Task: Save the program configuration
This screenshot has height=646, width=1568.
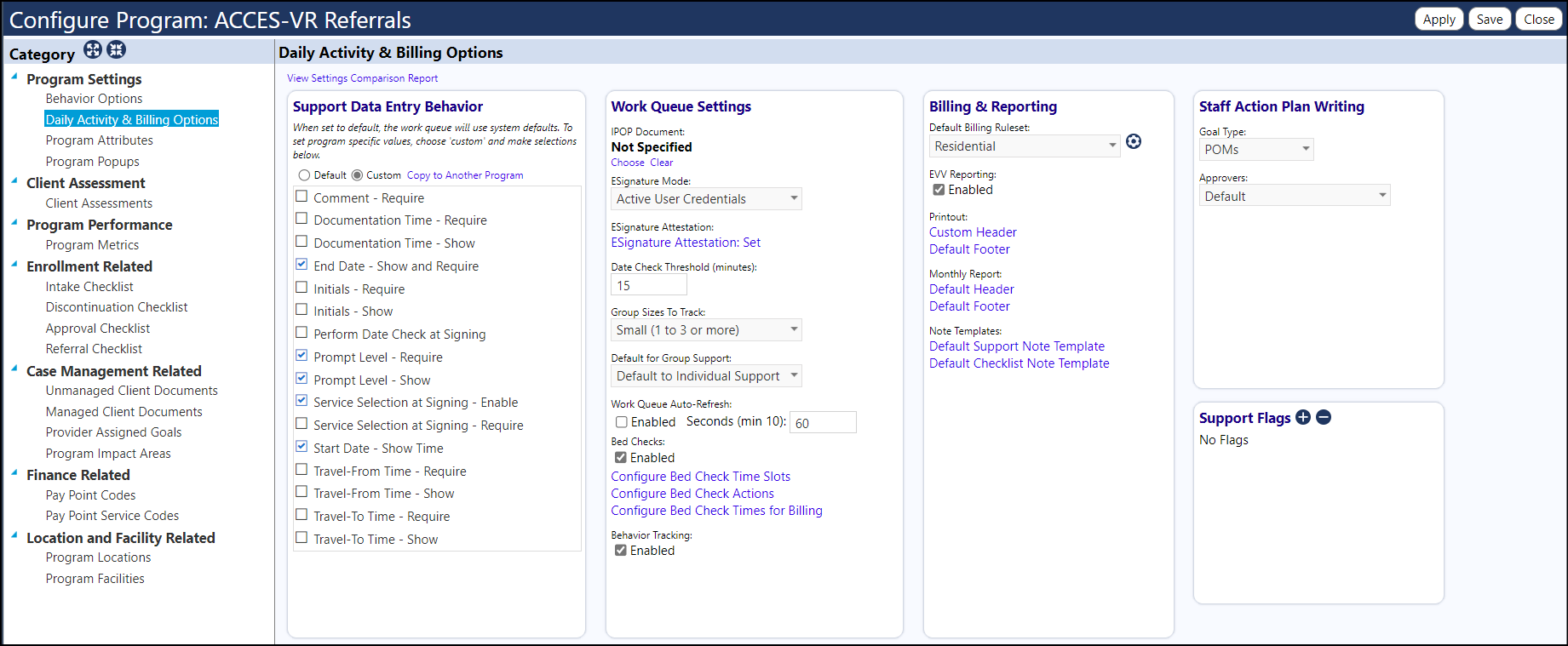Action: tap(1490, 19)
